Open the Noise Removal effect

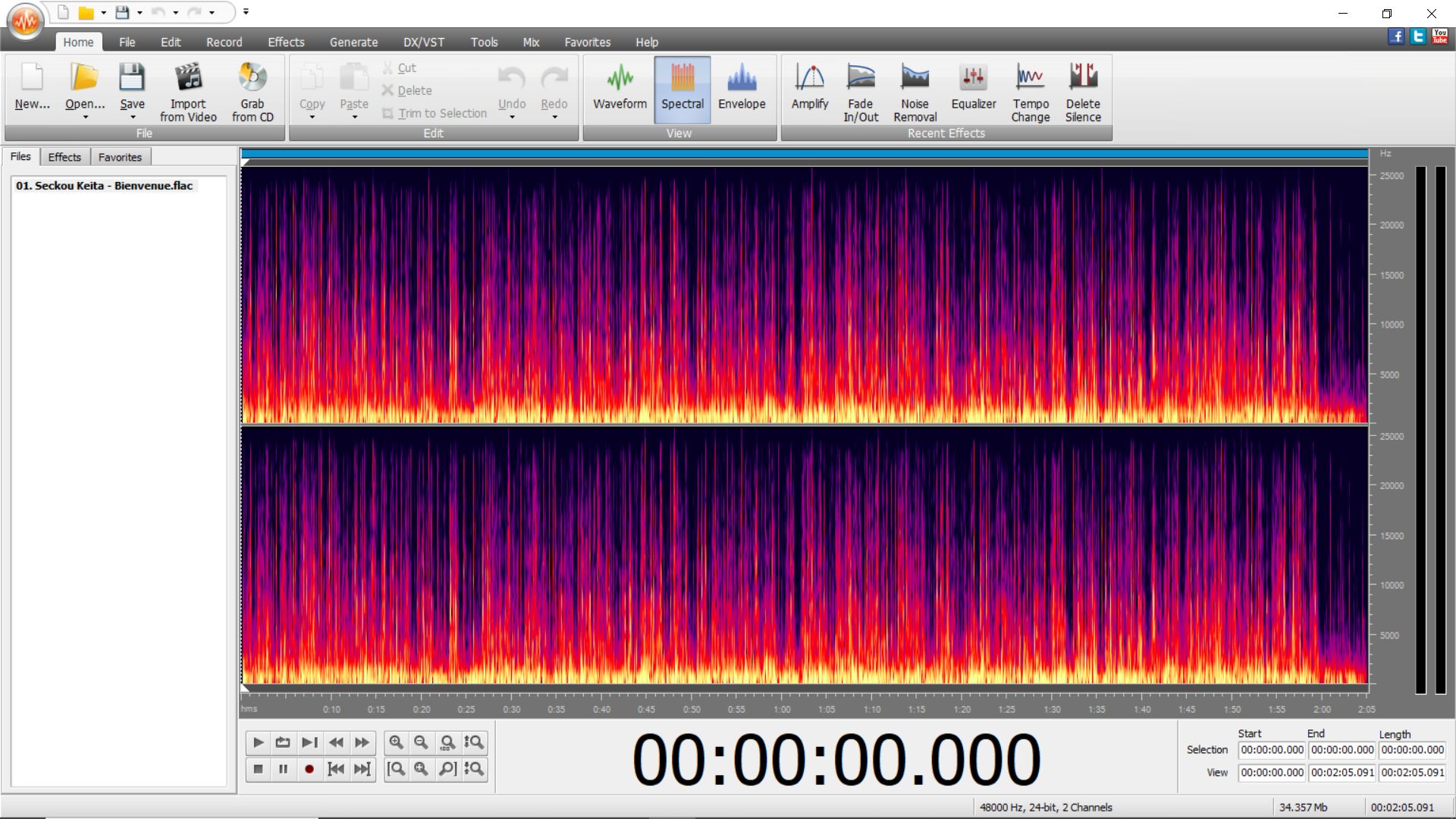pos(915,90)
